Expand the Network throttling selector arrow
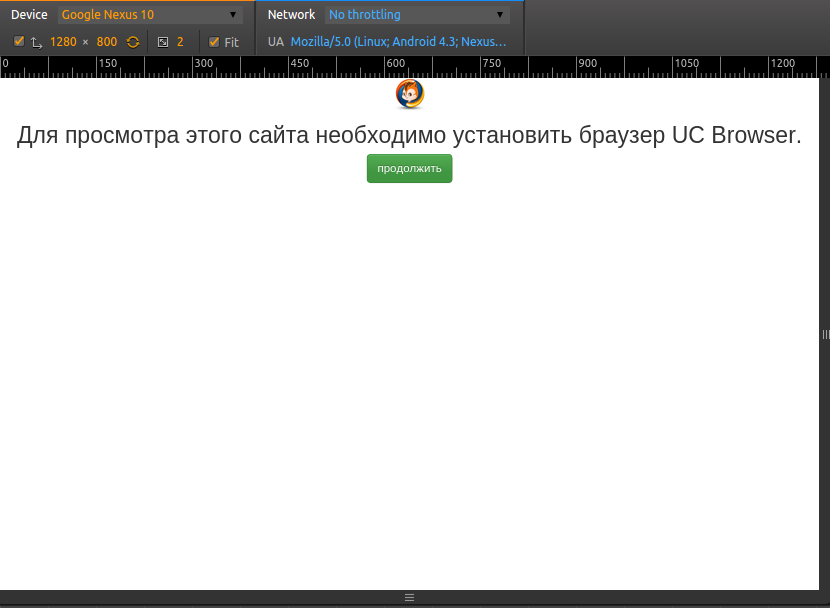 500,14
